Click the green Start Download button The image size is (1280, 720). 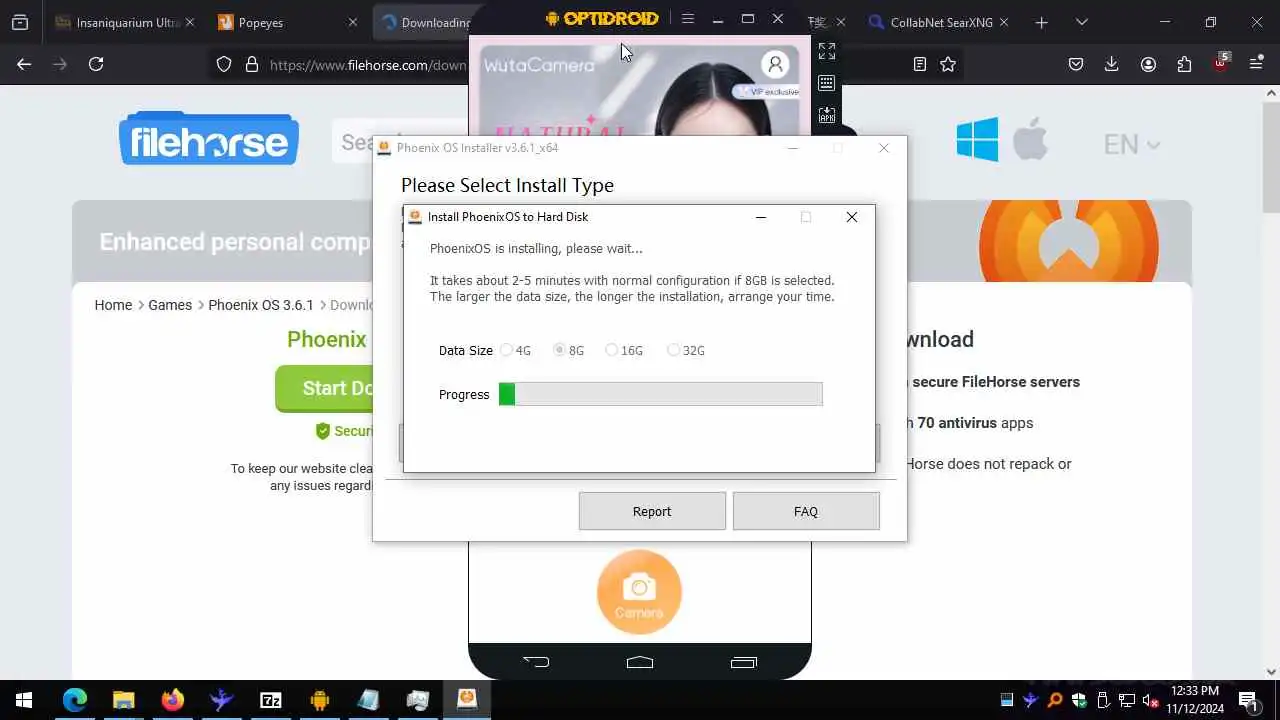pyautogui.click(x=325, y=388)
